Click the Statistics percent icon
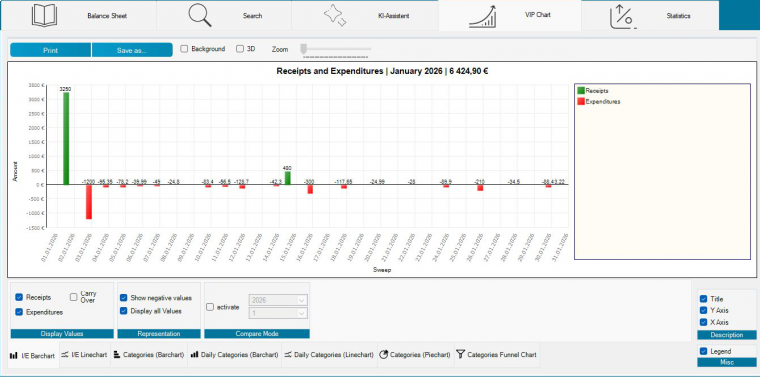The height and width of the screenshot is (377, 760). point(623,16)
